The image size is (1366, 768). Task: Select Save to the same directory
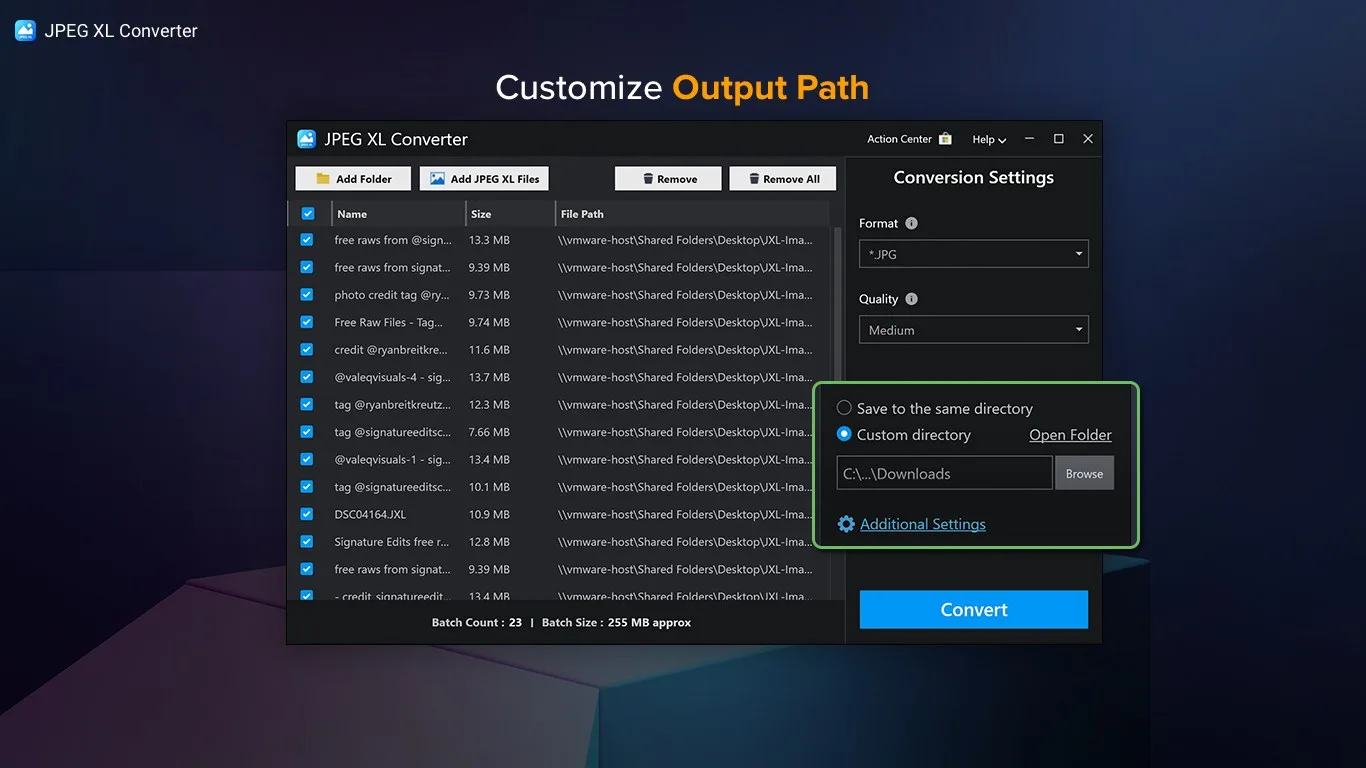point(844,408)
